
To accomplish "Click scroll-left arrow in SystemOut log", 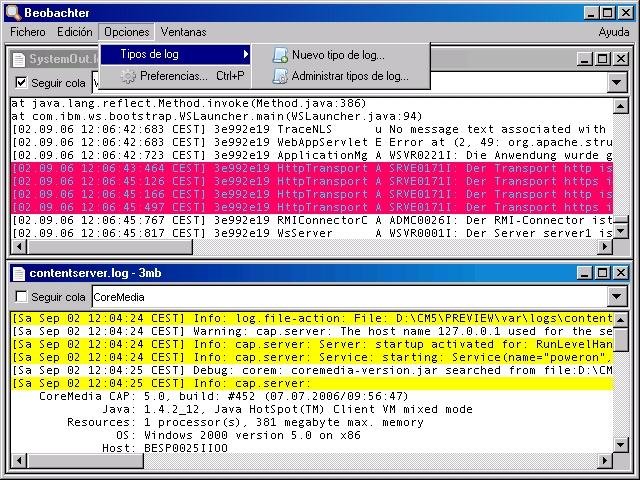I will click(x=19, y=247).
